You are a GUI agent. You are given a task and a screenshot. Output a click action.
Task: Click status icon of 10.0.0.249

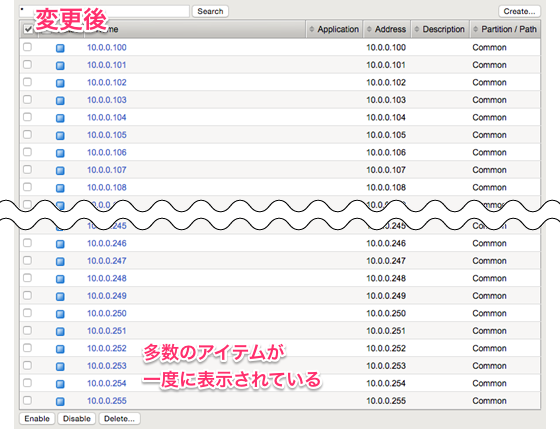click(x=60, y=296)
